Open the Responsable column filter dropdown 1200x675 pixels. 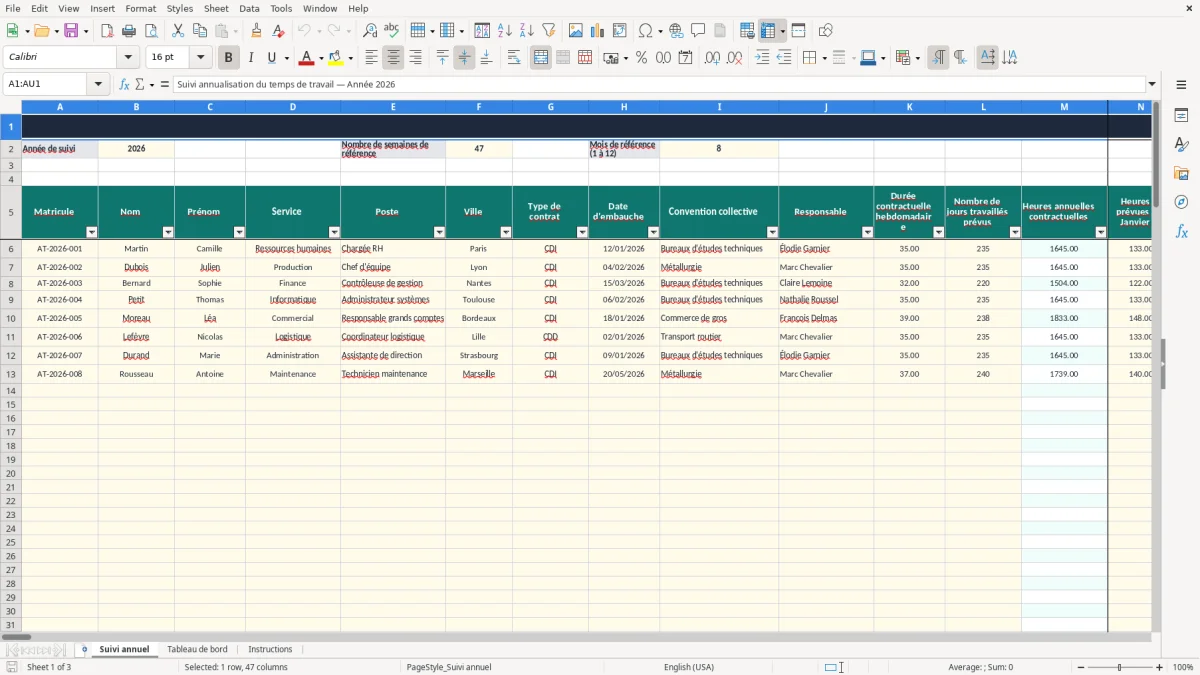point(867,233)
